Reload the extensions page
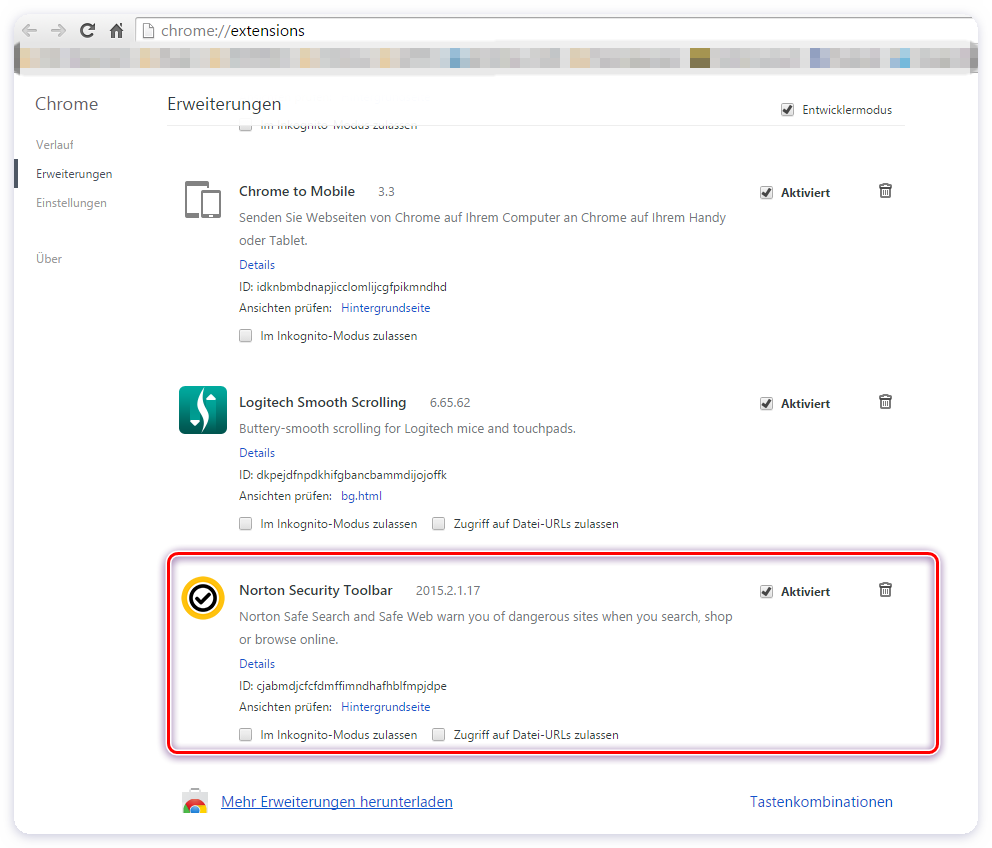The image size is (992, 848). (x=87, y=30)
